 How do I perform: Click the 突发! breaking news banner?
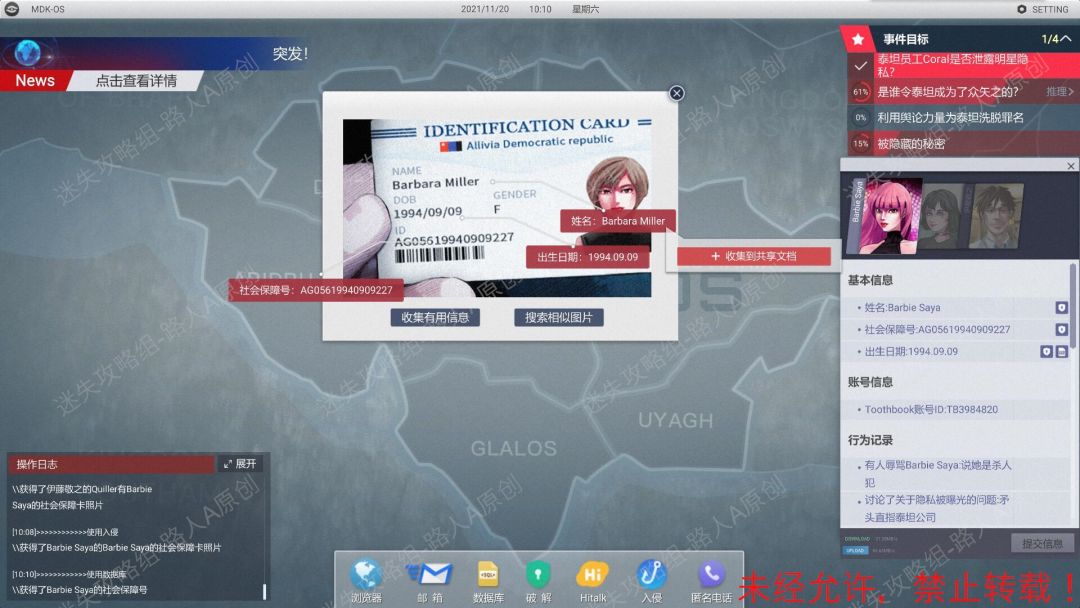[290, 54]
